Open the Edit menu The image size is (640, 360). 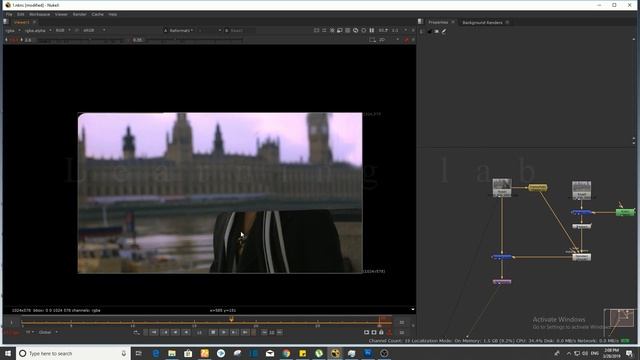pyautogui.click(x=20, y=14)
